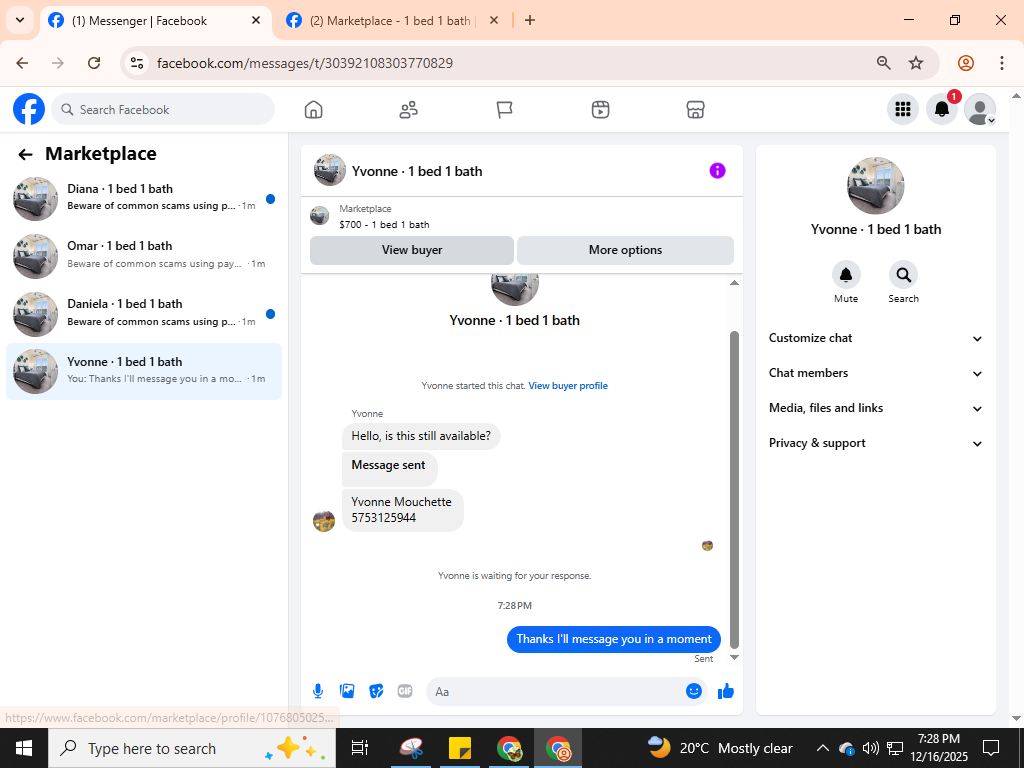The image size is (1024, 768).
Task: Click the More options button
Action: pos(625,250)
